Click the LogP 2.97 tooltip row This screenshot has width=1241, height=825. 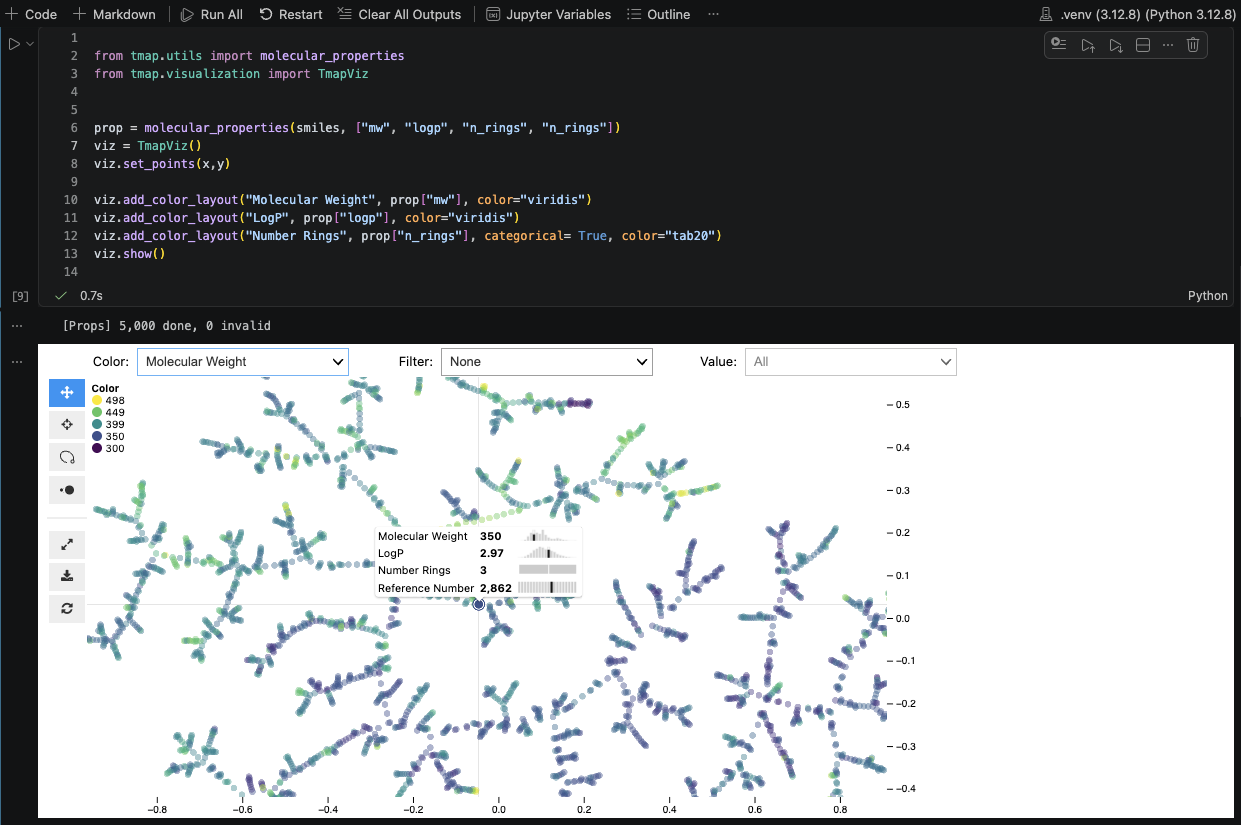[x=478, y=553]
